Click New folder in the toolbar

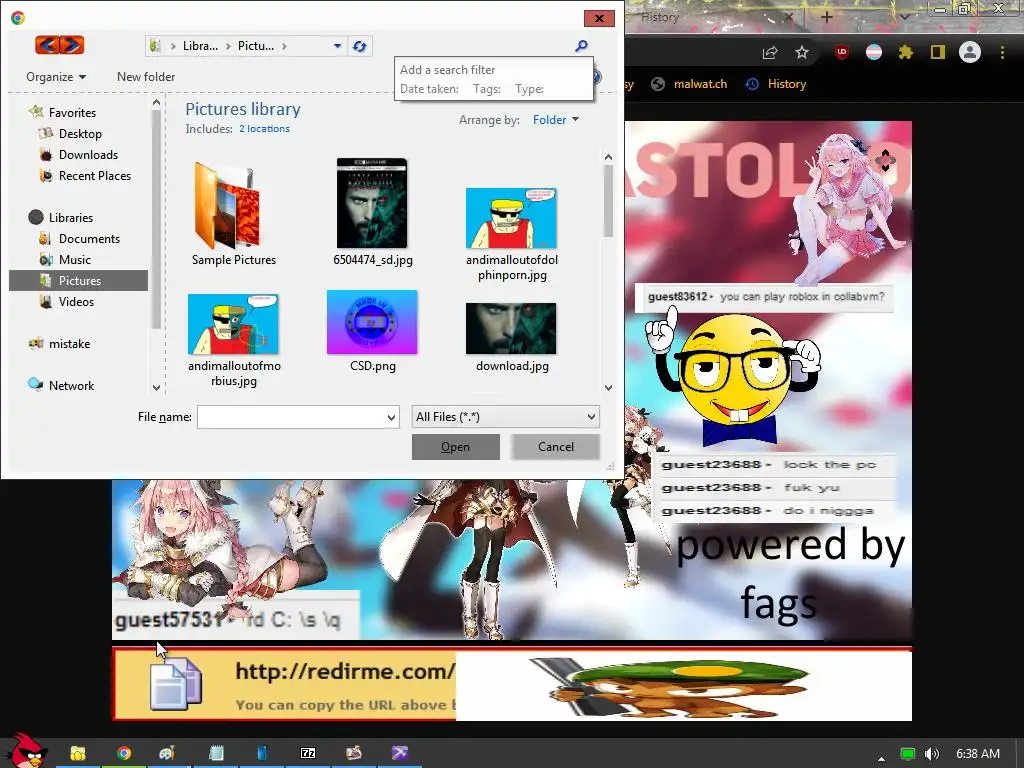(x=146, y=76)
